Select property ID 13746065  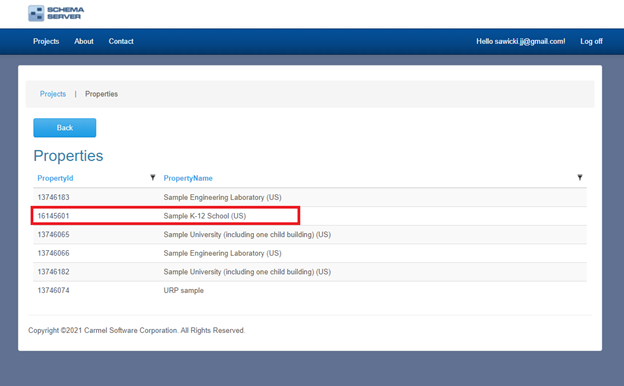[53, 235]
